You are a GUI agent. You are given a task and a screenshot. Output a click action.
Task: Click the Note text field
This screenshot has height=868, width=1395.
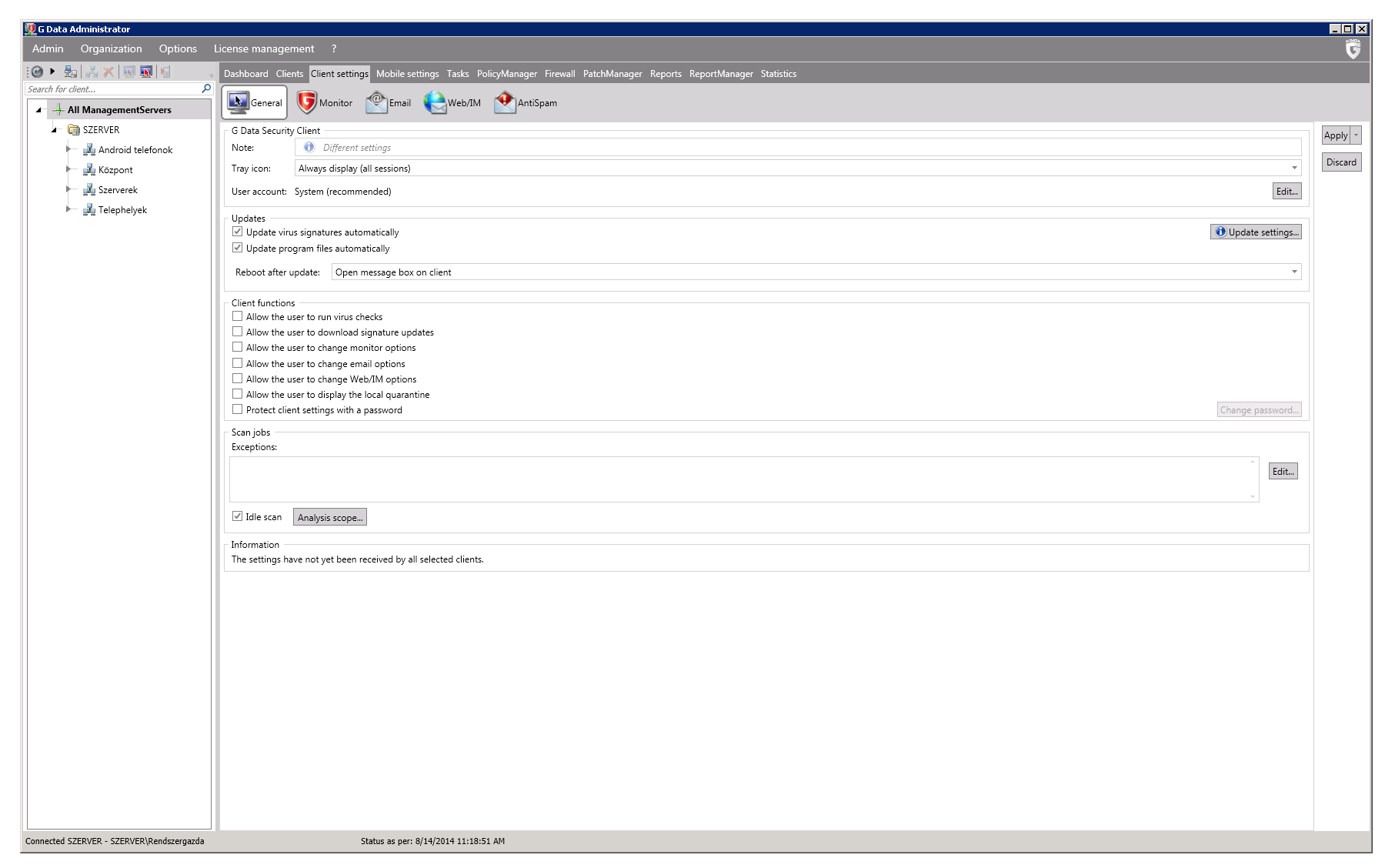tap(798, 147)
